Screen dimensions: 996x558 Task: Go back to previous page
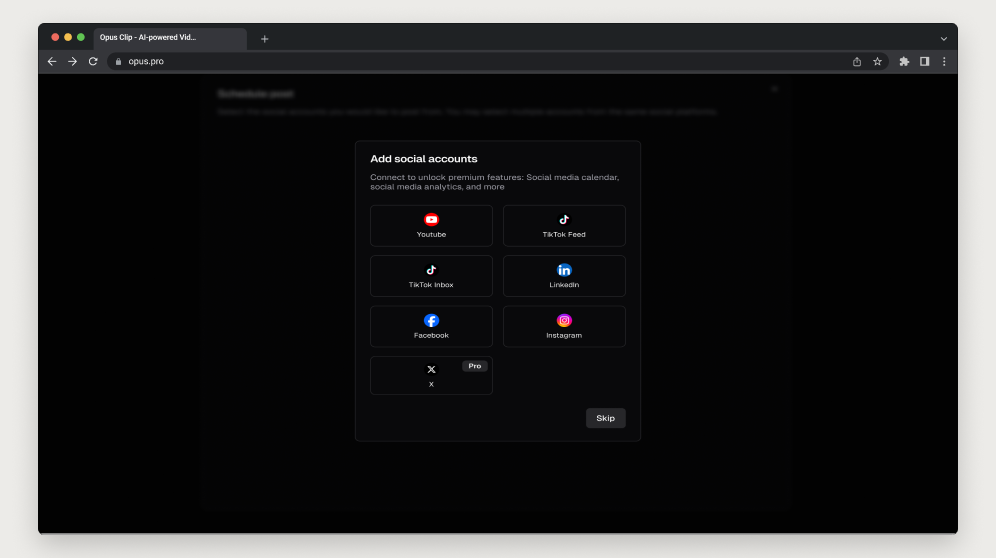coord(52,62)
